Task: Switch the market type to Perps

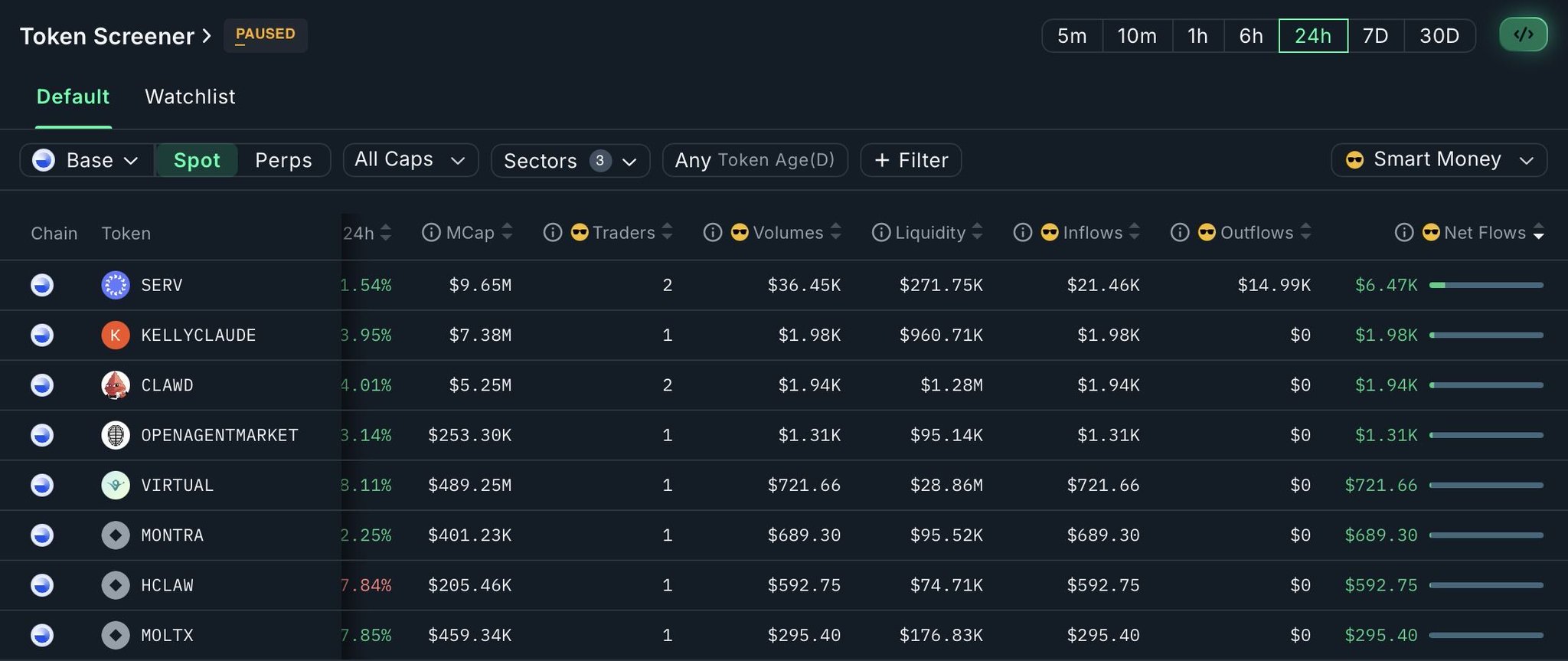Action: [283, 160]
